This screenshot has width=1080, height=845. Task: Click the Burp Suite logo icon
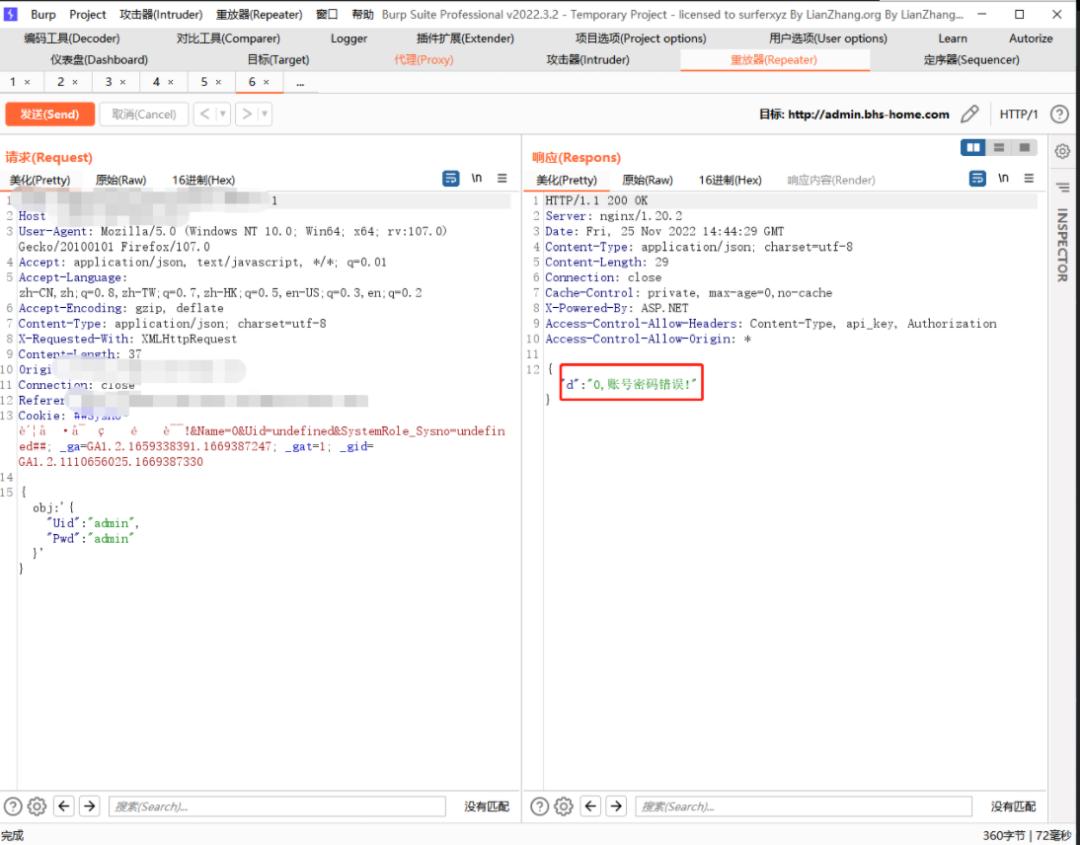(11, 14)
